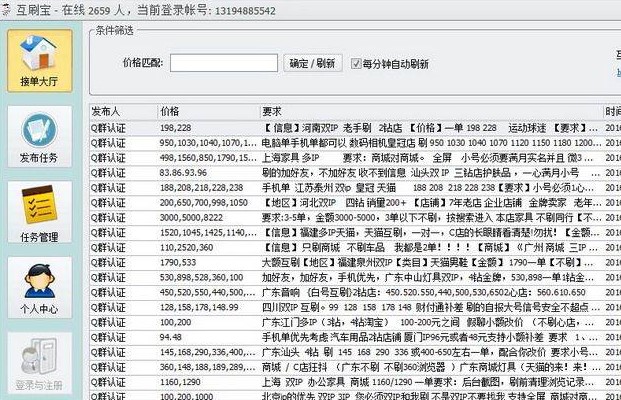Select the row with price 188,208,218,228,238

coord(355,188)
